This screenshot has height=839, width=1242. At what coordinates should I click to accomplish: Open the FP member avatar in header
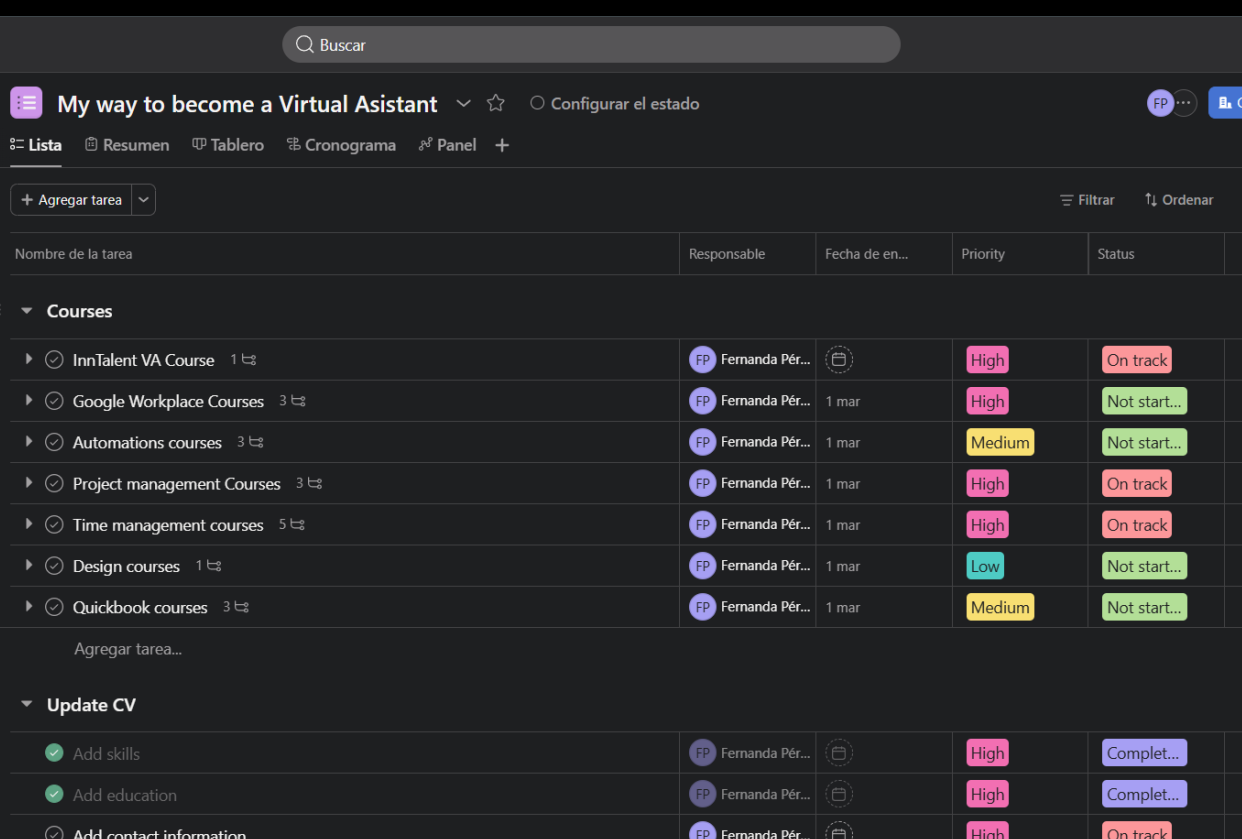tap(1160, 103)
